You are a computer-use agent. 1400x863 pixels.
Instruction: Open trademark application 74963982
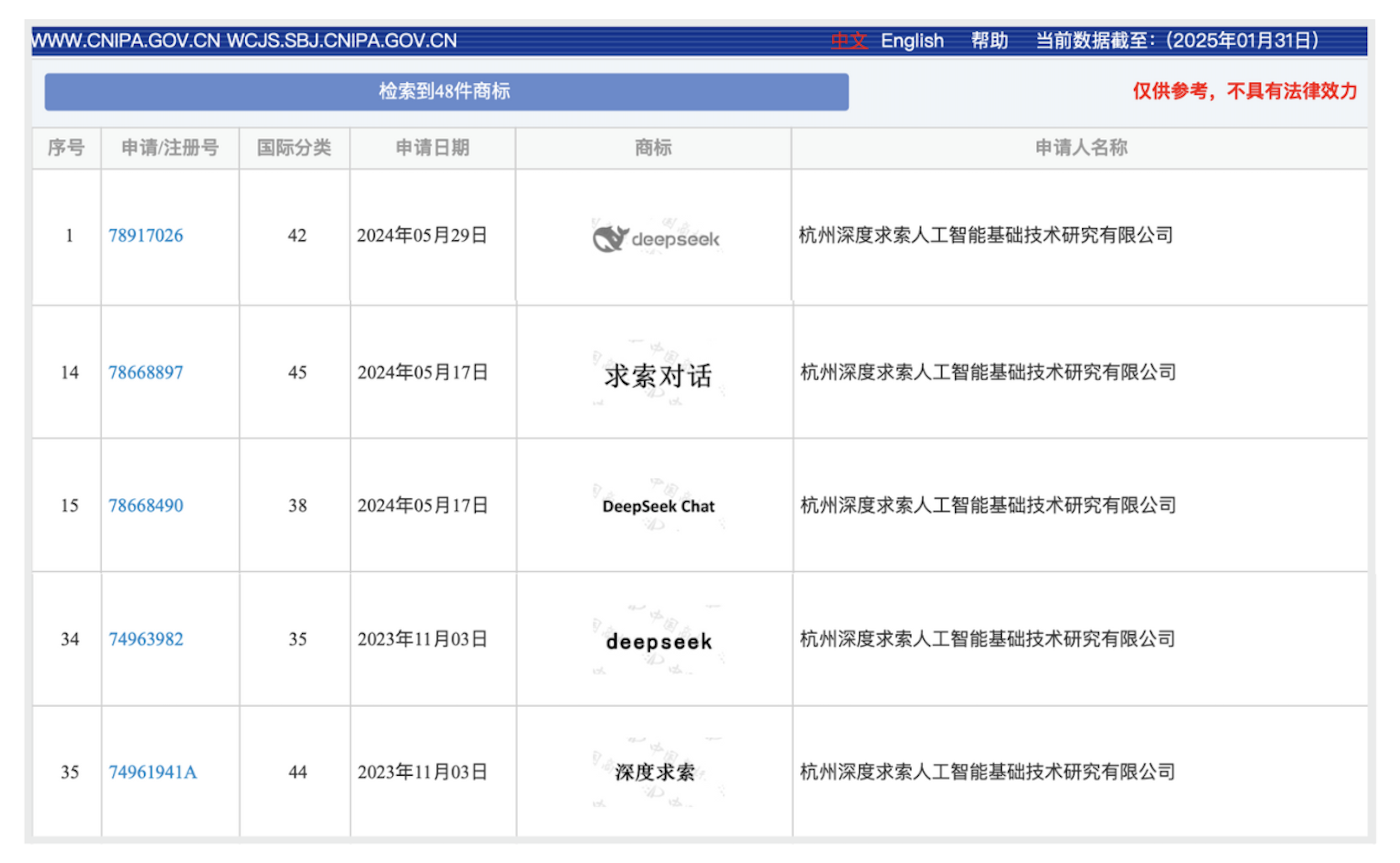pyautogui.click(x=145, y=639)
